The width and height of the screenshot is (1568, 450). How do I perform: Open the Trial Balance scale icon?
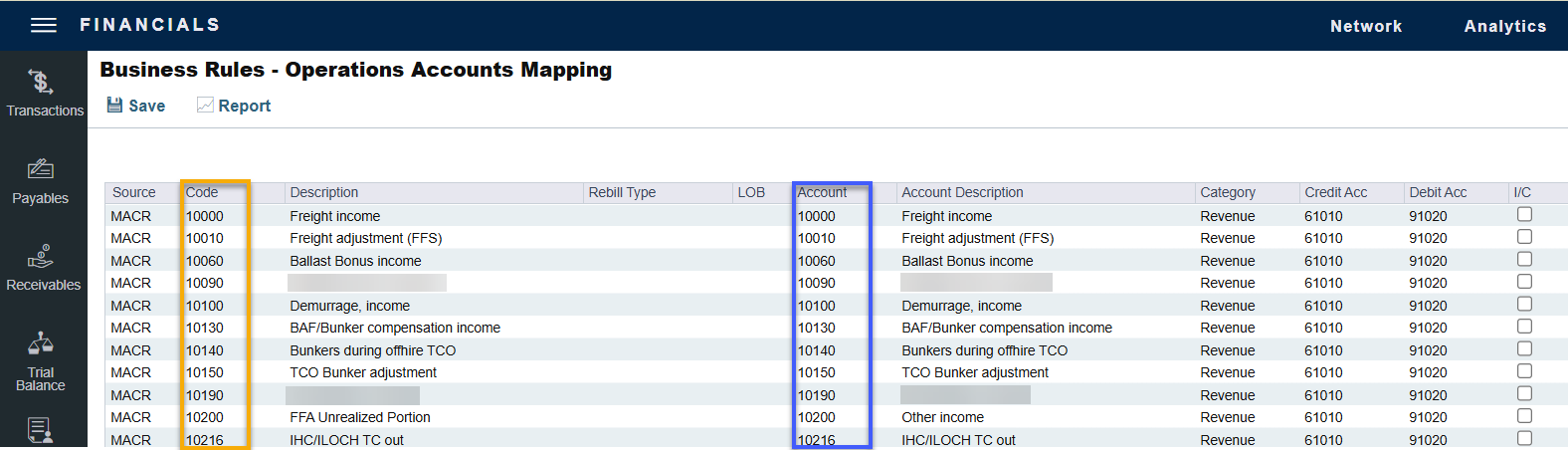(41, 344)
